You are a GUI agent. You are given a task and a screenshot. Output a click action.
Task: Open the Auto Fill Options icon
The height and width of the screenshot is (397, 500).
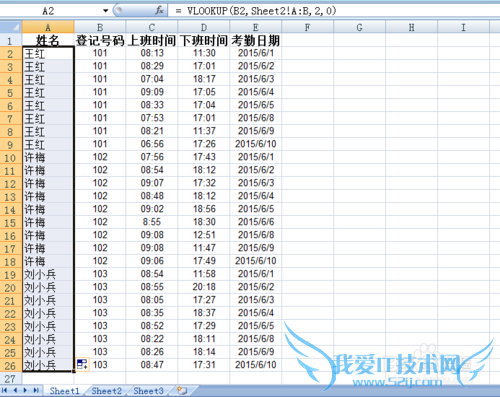pyautogui.click(x=82, y=364)
